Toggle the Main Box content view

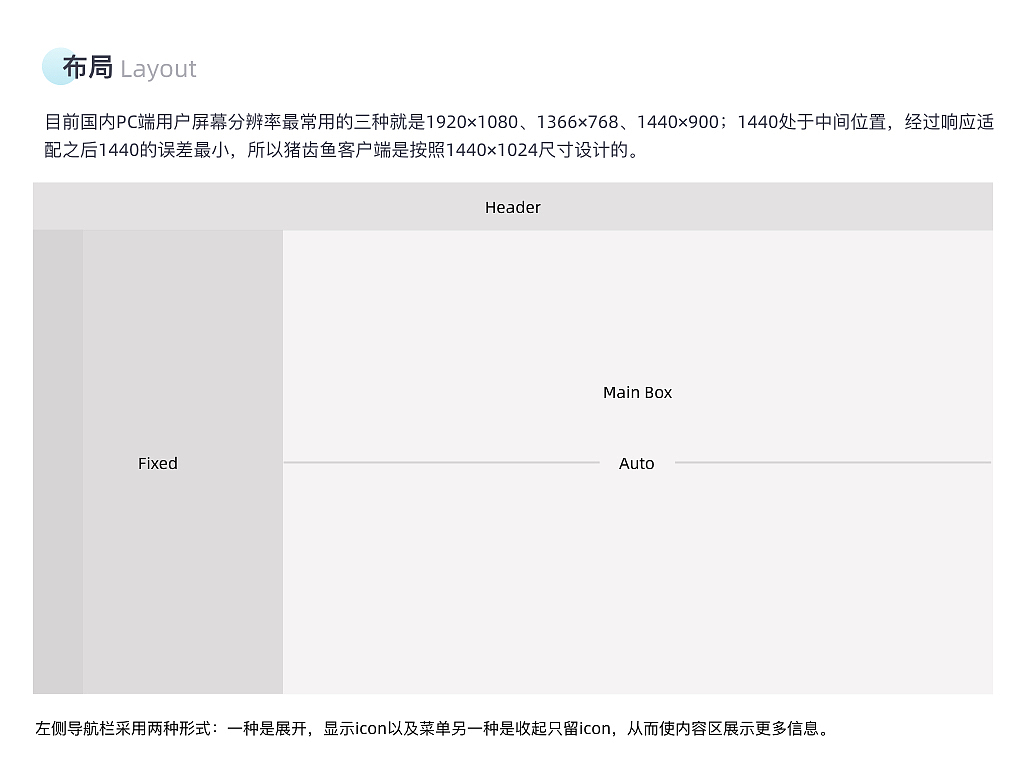tap(637, 392)
